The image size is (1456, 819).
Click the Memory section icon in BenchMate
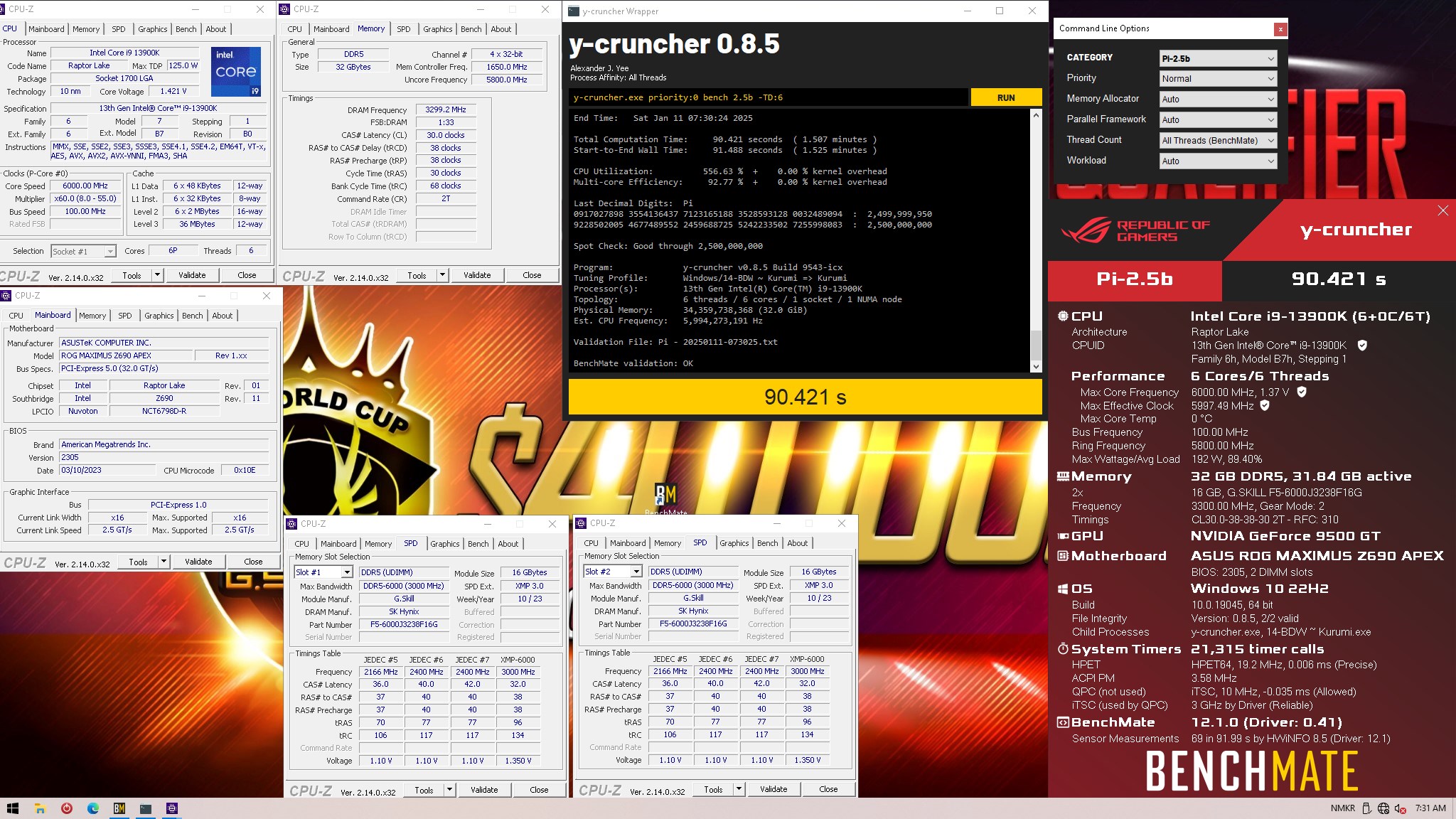click(x=1063, y=476)
